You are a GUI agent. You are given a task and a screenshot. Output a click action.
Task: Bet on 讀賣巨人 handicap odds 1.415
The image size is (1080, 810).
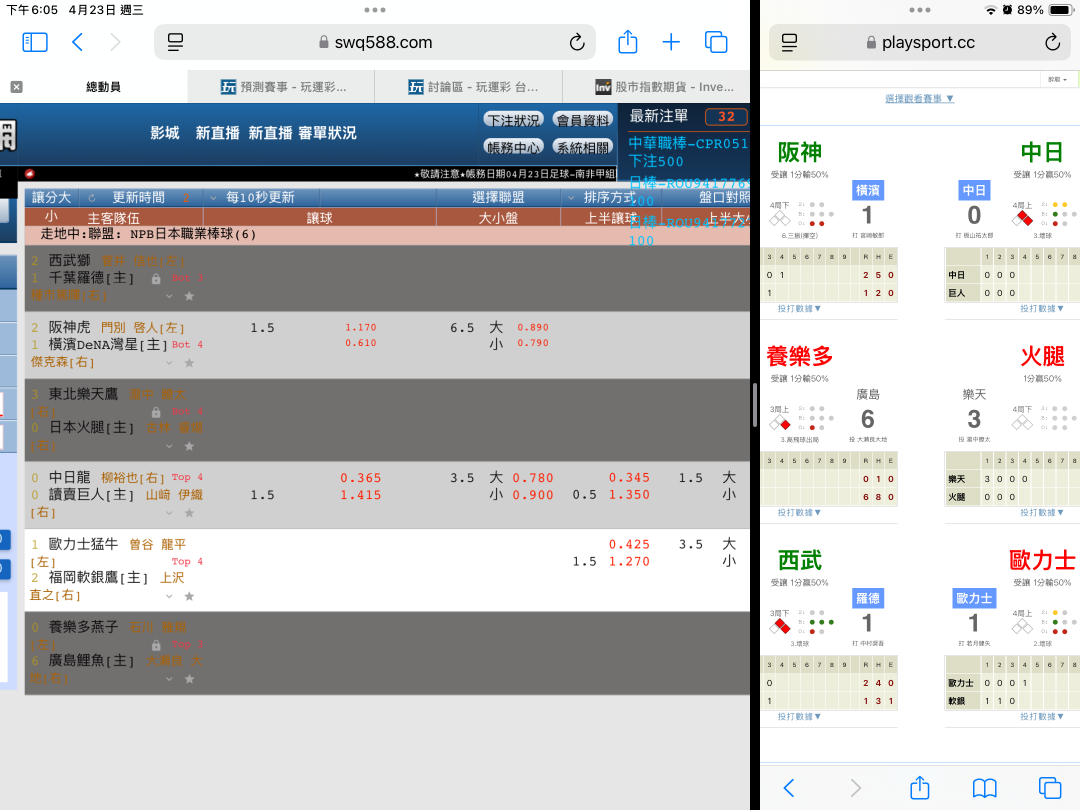(x=360, y=495)
